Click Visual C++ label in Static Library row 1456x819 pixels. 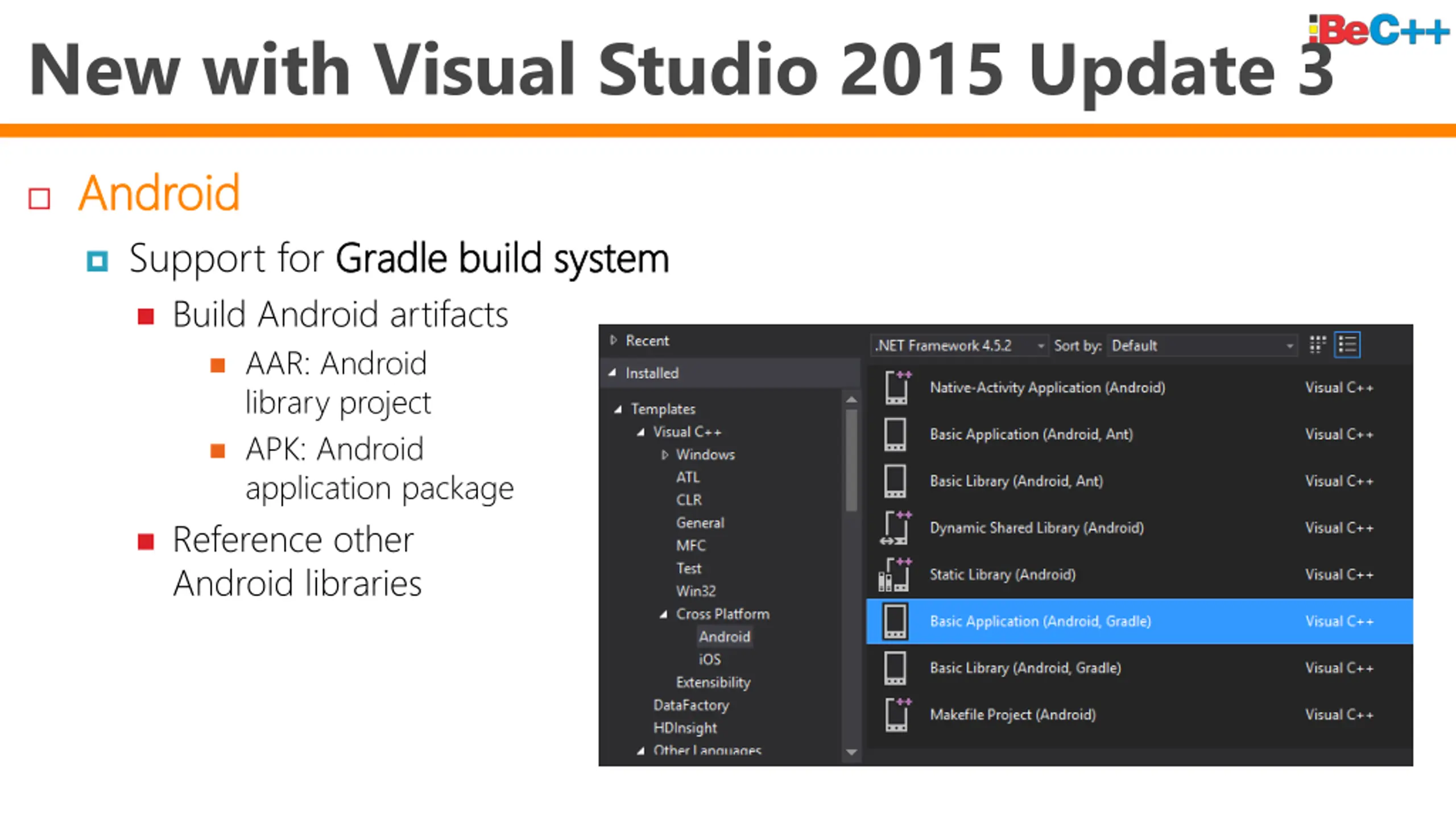click(1339, 574)
